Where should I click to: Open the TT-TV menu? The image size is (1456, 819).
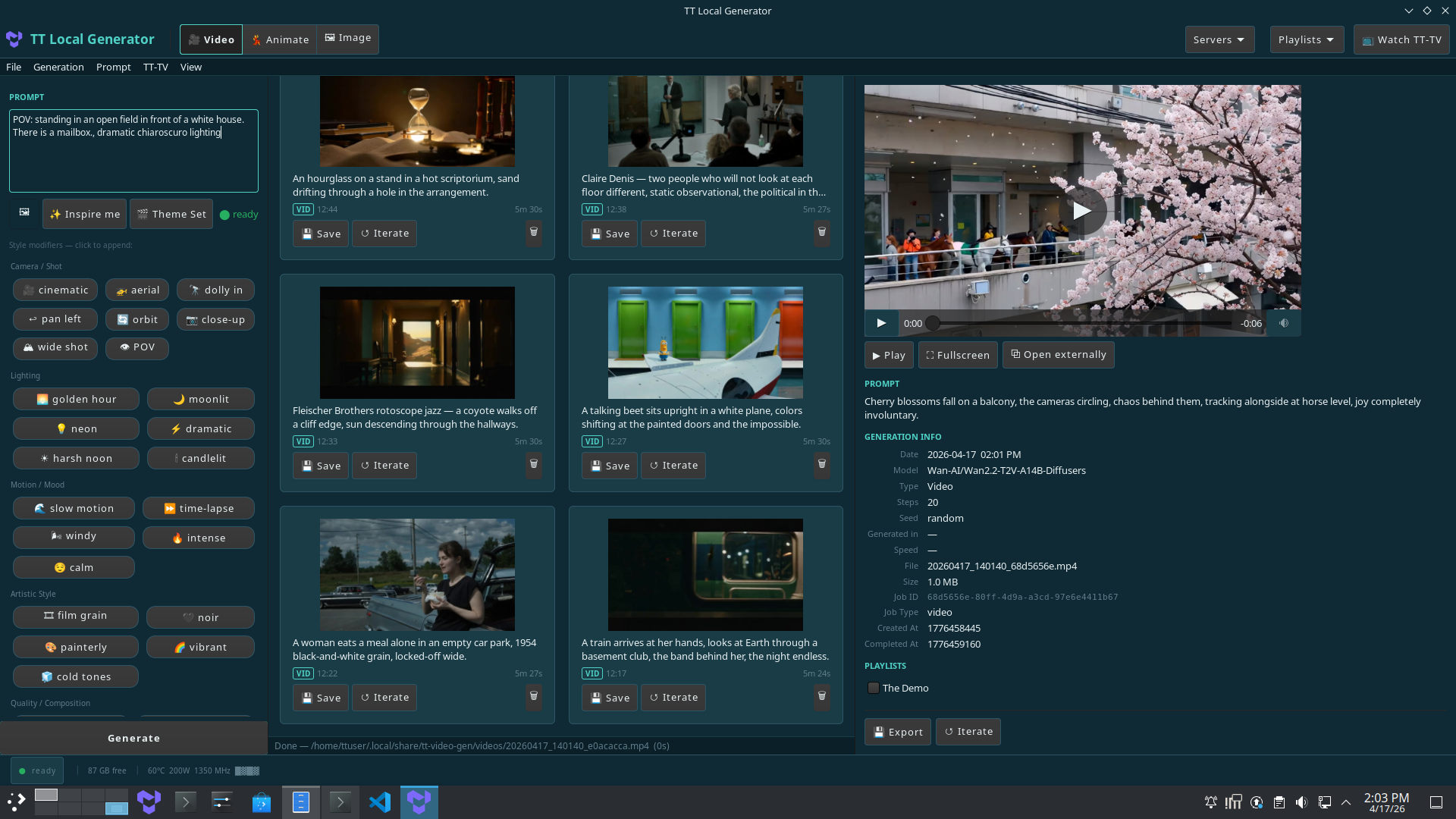[x=155, y=67]
